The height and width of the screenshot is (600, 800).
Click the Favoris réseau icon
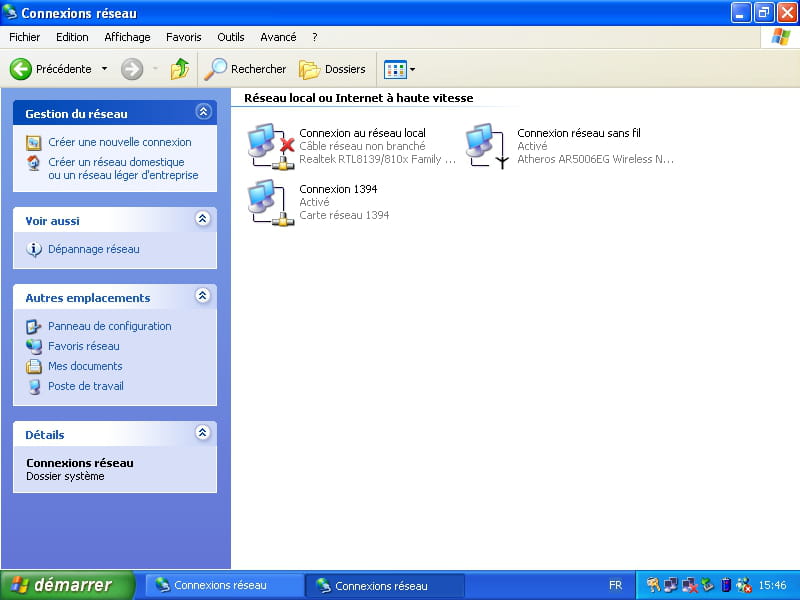pyautogui.click(x=34, y=346)
